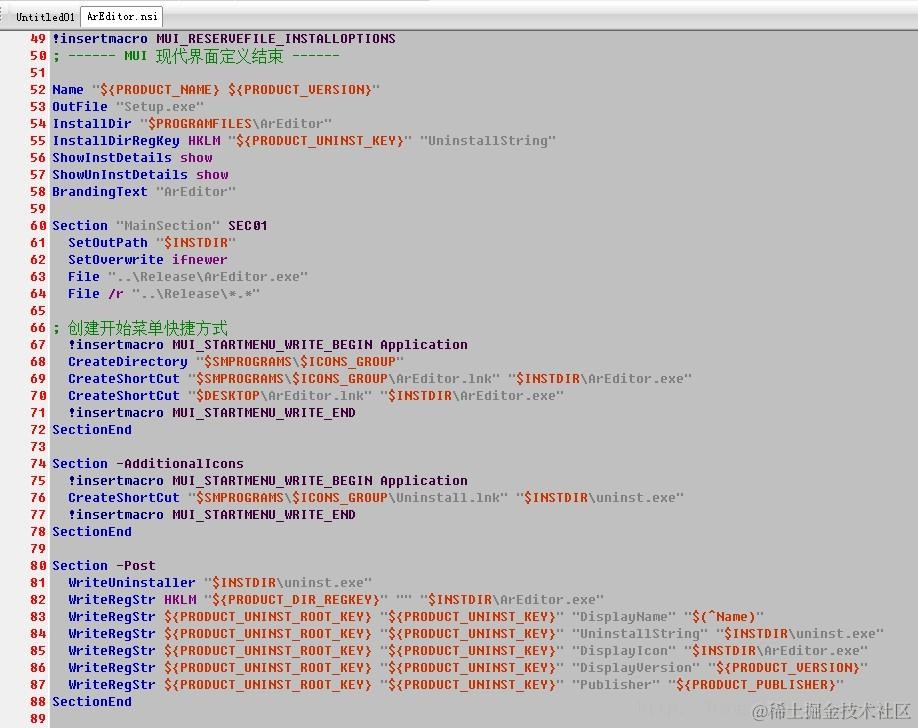
Task: Click the "SetOverwrite" keyword
Action: tap(116, 259)
